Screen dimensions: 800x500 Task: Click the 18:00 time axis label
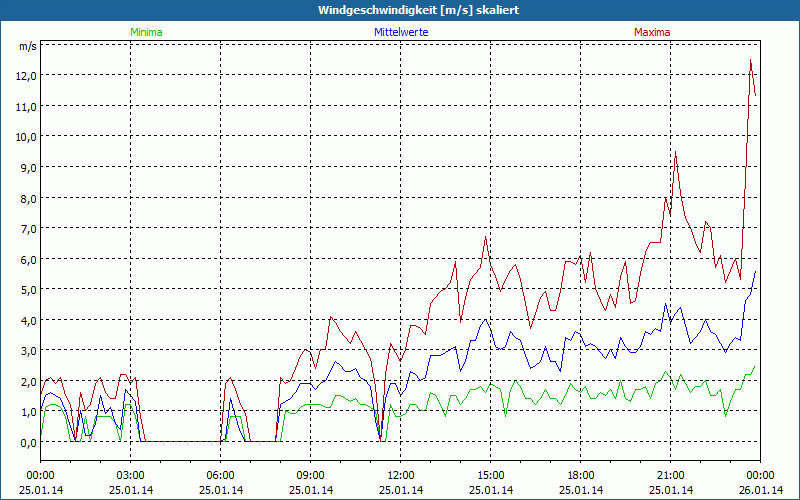pos(581,476)
